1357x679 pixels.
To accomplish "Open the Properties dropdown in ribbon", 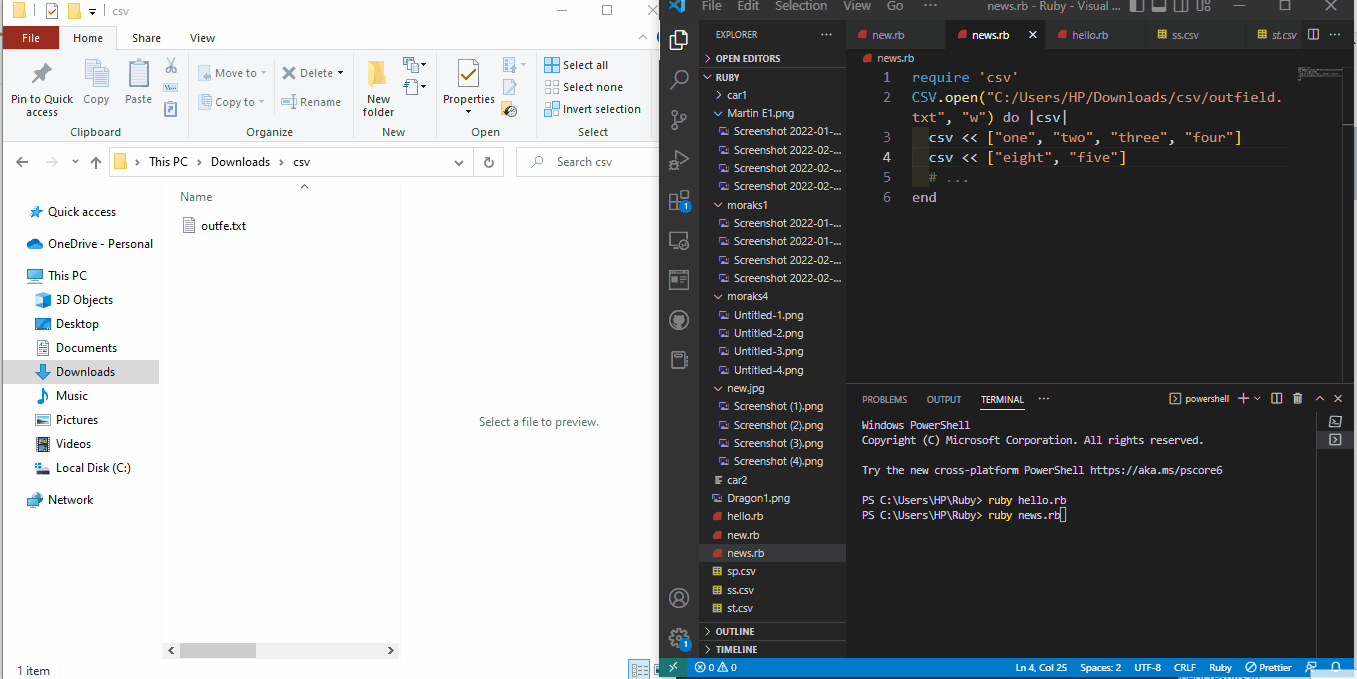I will pos(468,111).
